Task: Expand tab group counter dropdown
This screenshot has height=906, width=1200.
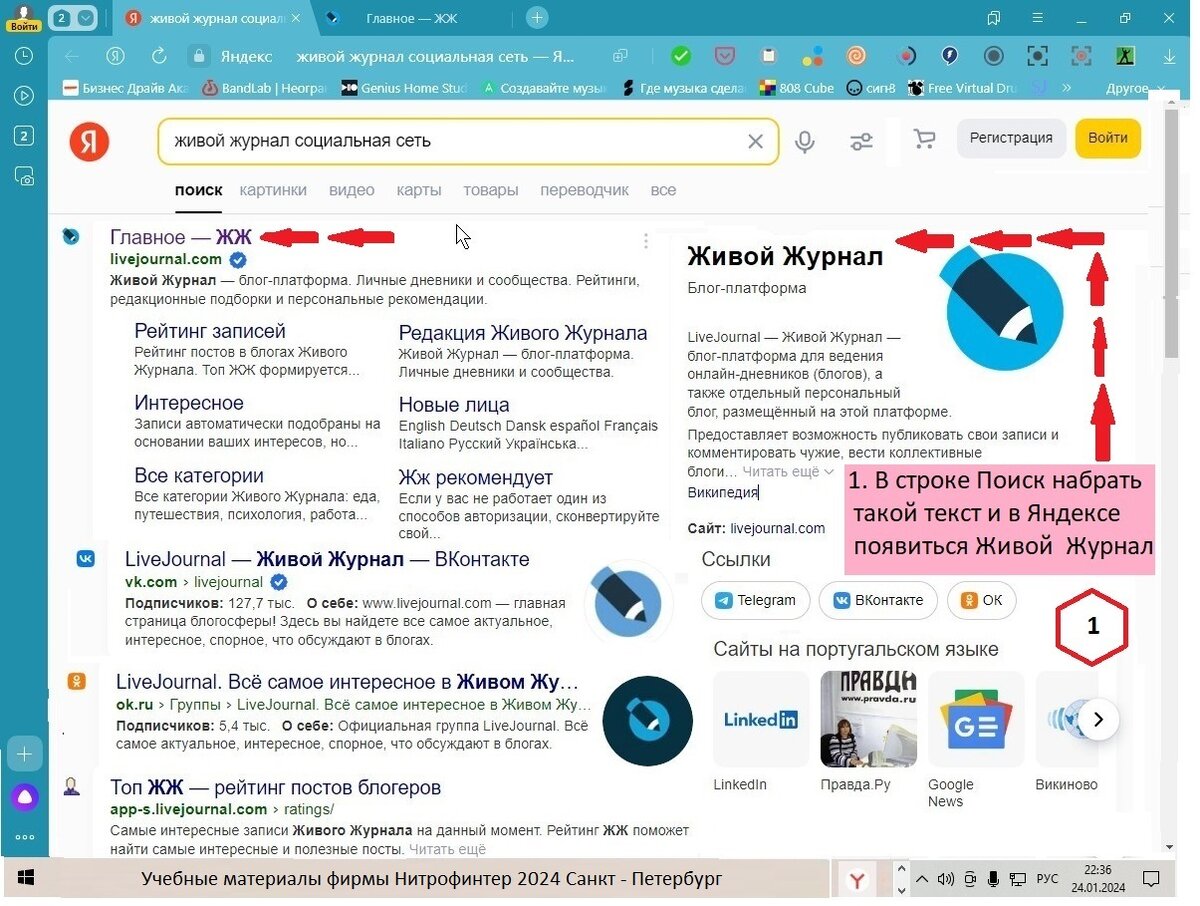Action: pyautogui.click(x=86, y=18)
